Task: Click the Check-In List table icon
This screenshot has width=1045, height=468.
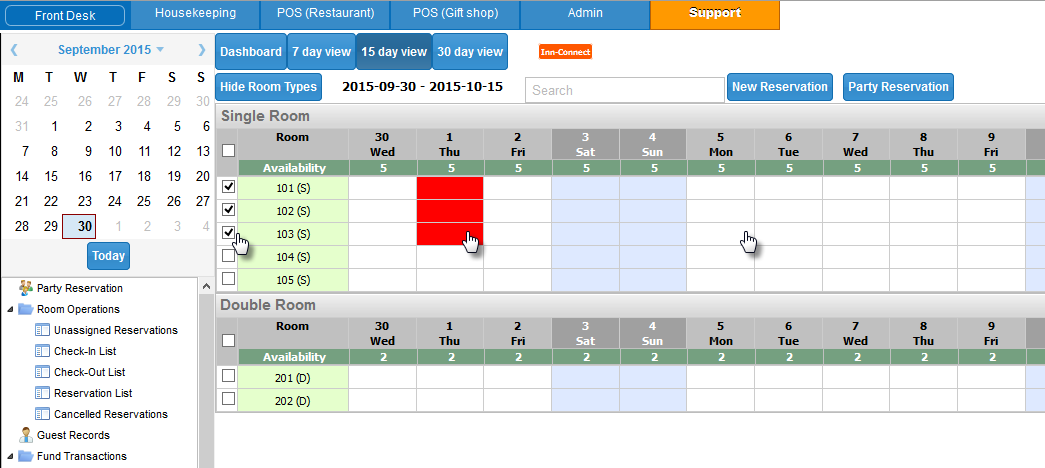Action: (x=42, y=351)
